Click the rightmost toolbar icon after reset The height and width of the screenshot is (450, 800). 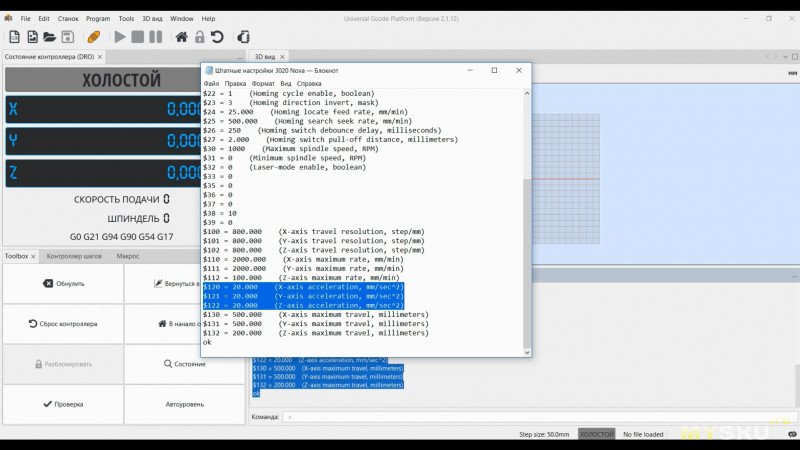coord(243,37)
